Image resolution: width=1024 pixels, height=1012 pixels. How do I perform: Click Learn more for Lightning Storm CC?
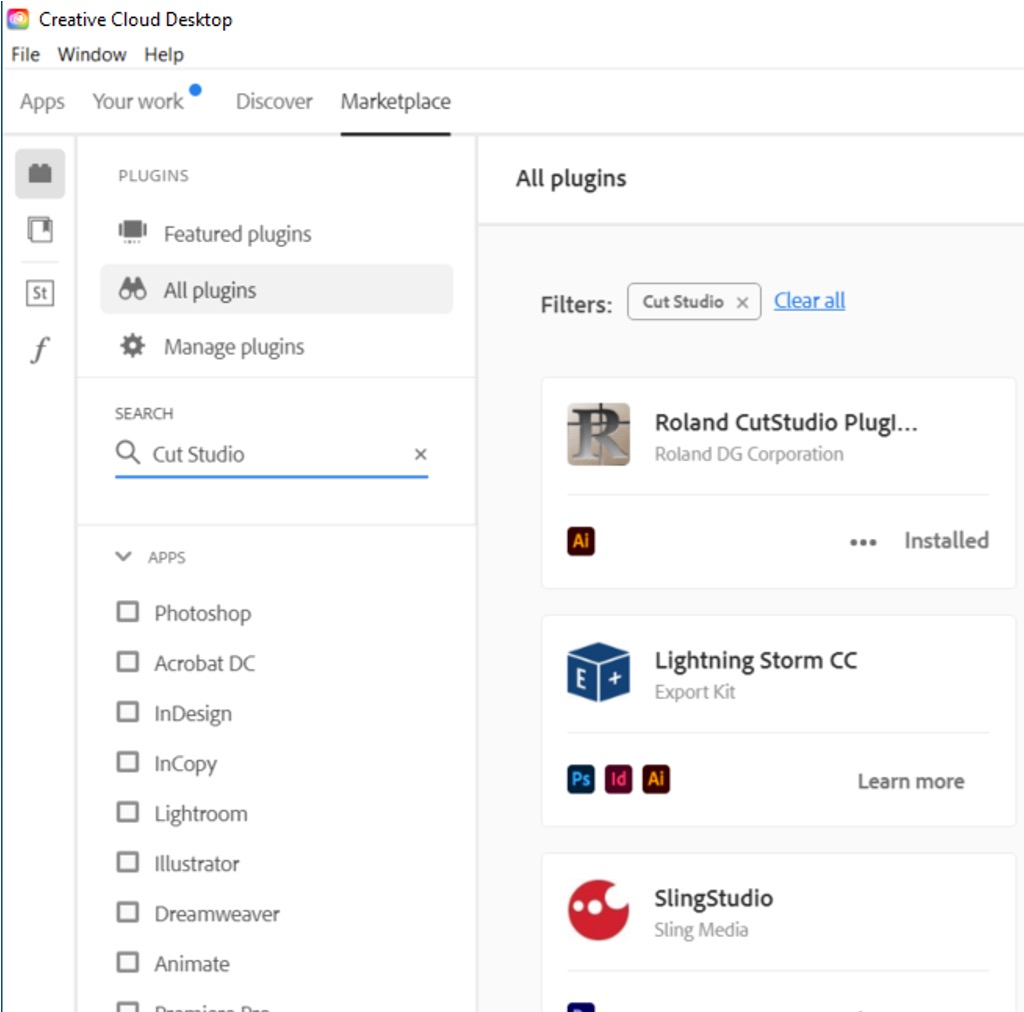pyautogui.click(x=910, y=781)
